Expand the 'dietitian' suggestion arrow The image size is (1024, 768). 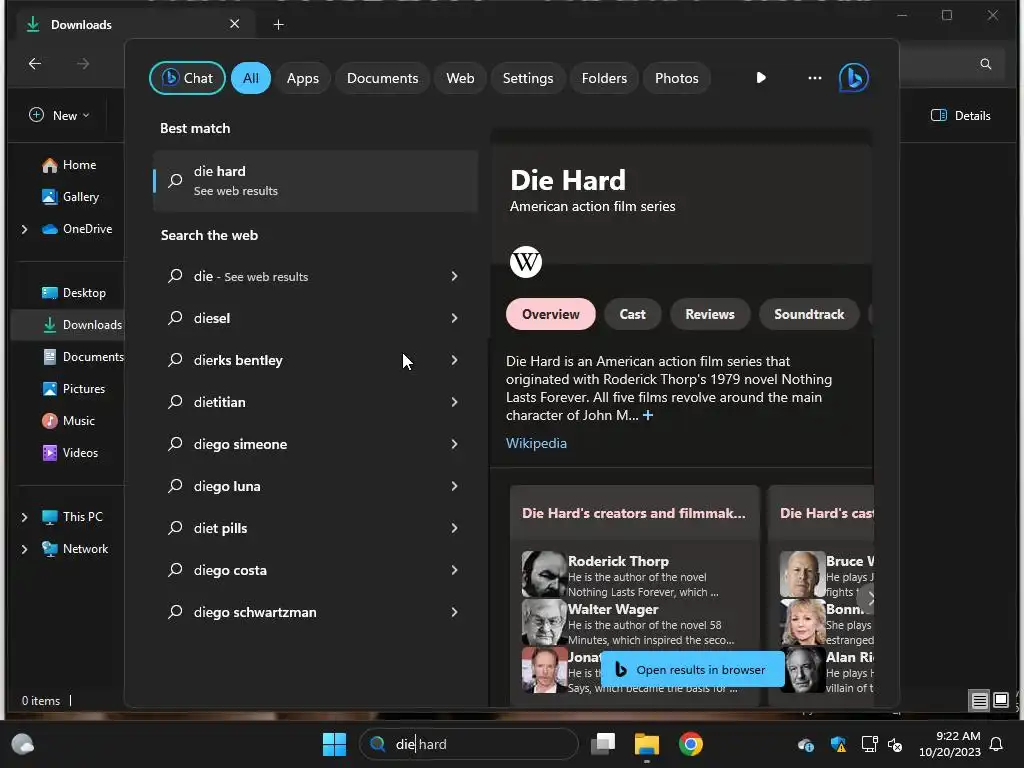click(x=454, y=402)
